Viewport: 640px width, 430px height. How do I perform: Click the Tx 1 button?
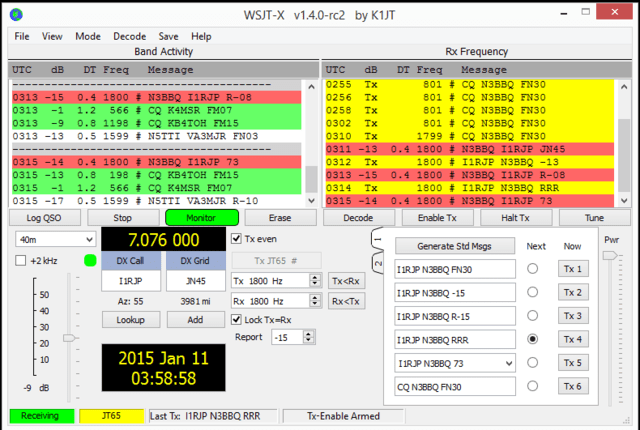click(x=573, y=269)
